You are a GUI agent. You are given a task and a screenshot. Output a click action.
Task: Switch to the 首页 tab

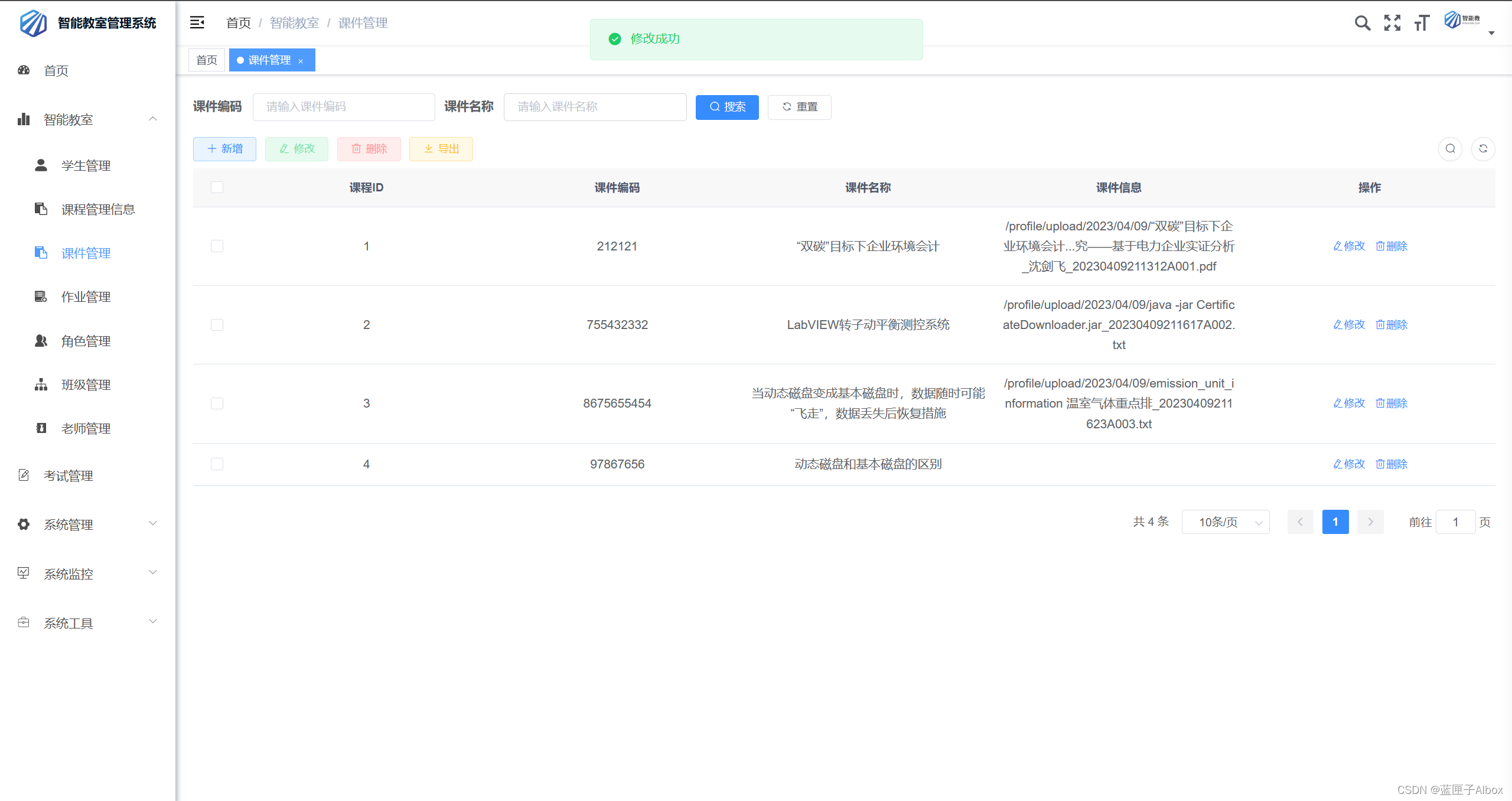click(207, 60)
